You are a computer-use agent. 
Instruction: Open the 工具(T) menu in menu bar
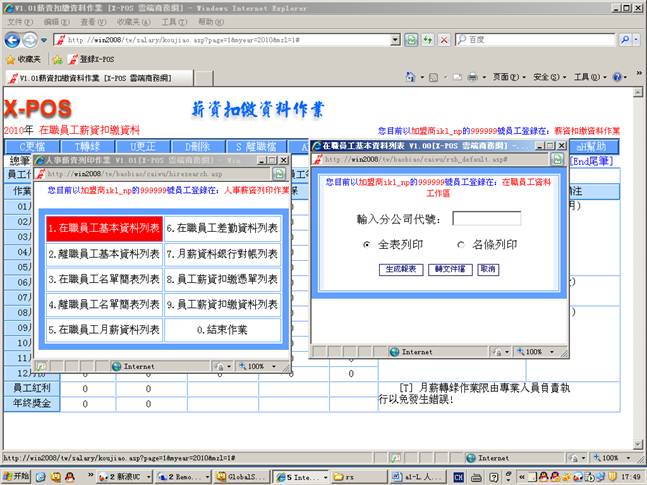pyautogui.click(x=174, y=21)
